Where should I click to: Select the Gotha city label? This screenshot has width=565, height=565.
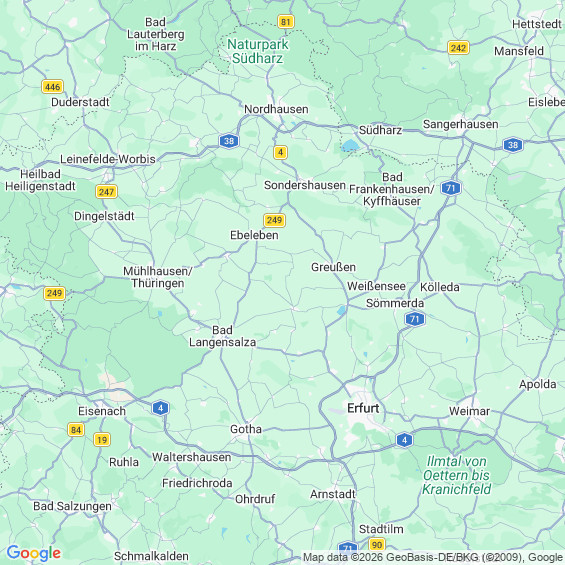pos(246,429)
